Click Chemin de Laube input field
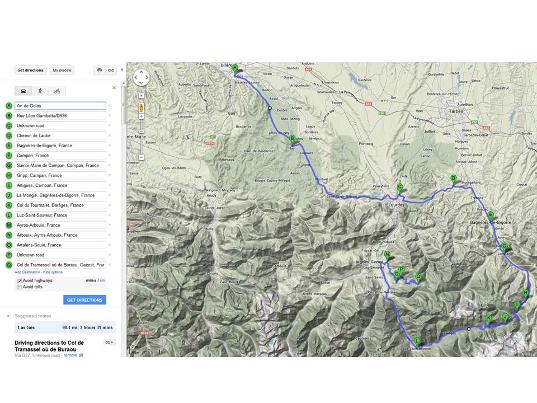The width and height of the screenshot is (537, 403). (60, 136)
